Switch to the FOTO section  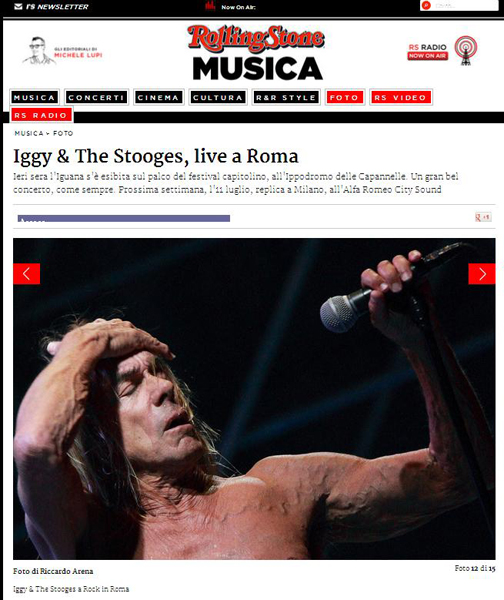tap(344, 98)
